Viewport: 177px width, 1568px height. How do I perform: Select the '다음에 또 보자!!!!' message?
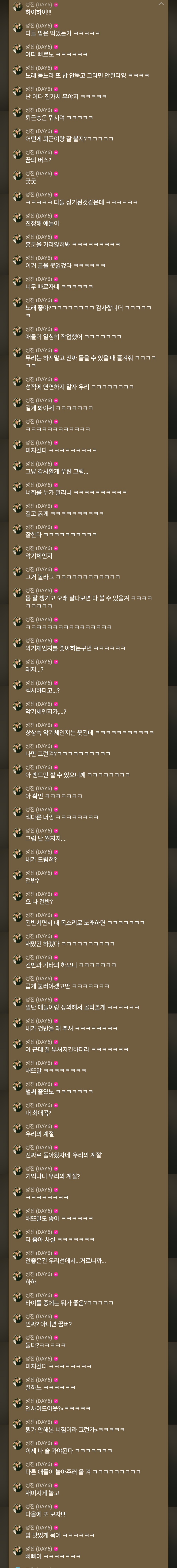click(x=46, y=1514)
